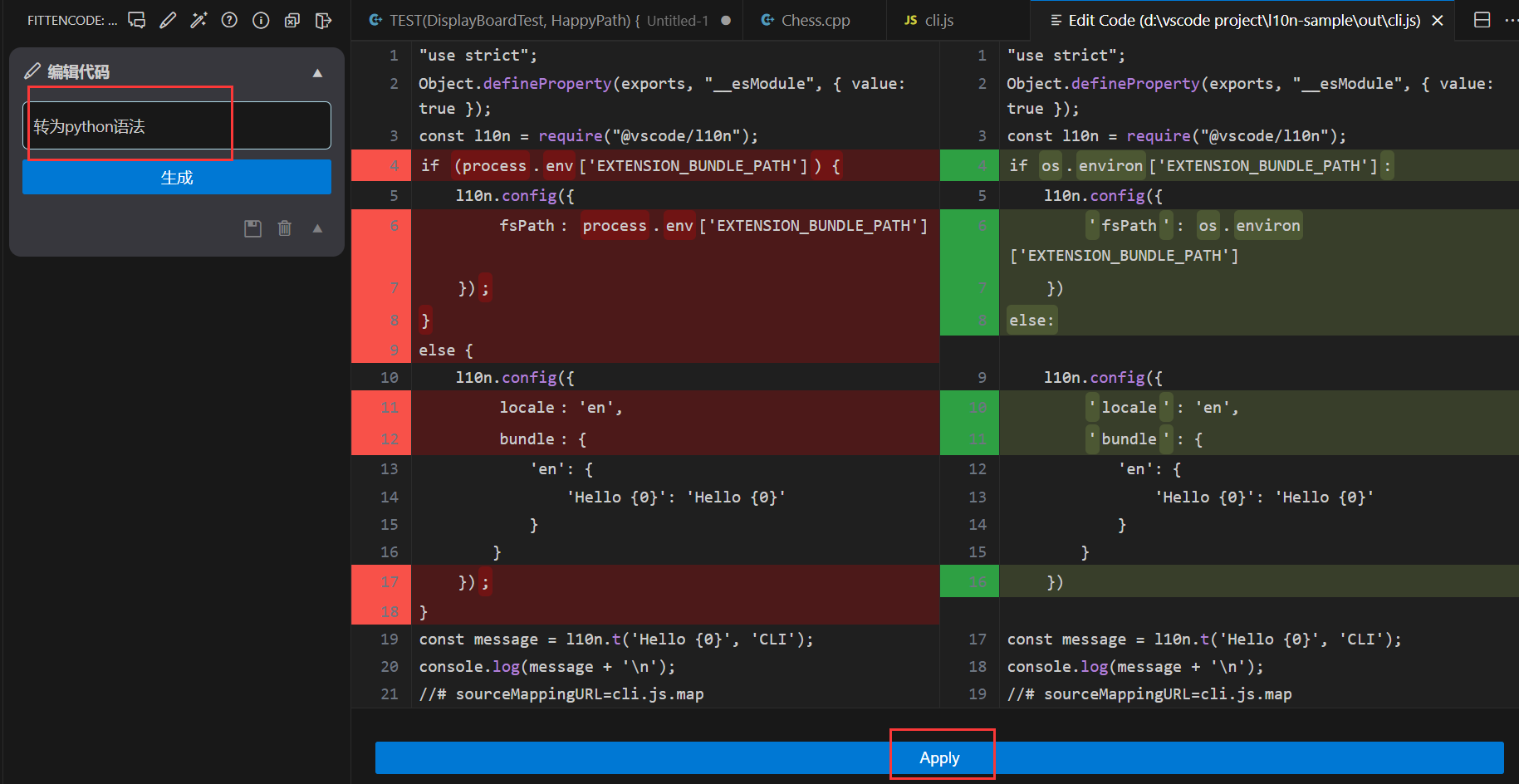Delete entry with the trash can icon

click(284, 228)
